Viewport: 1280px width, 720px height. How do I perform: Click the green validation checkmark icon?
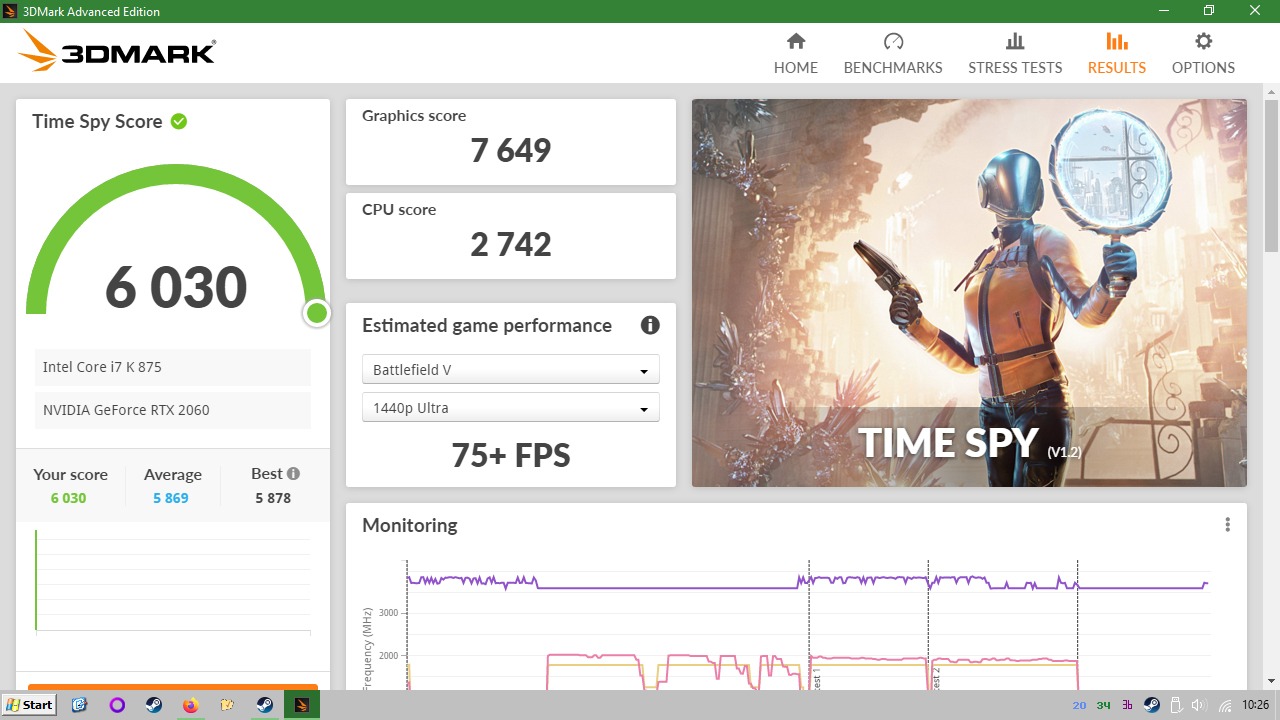pos(179,121)
